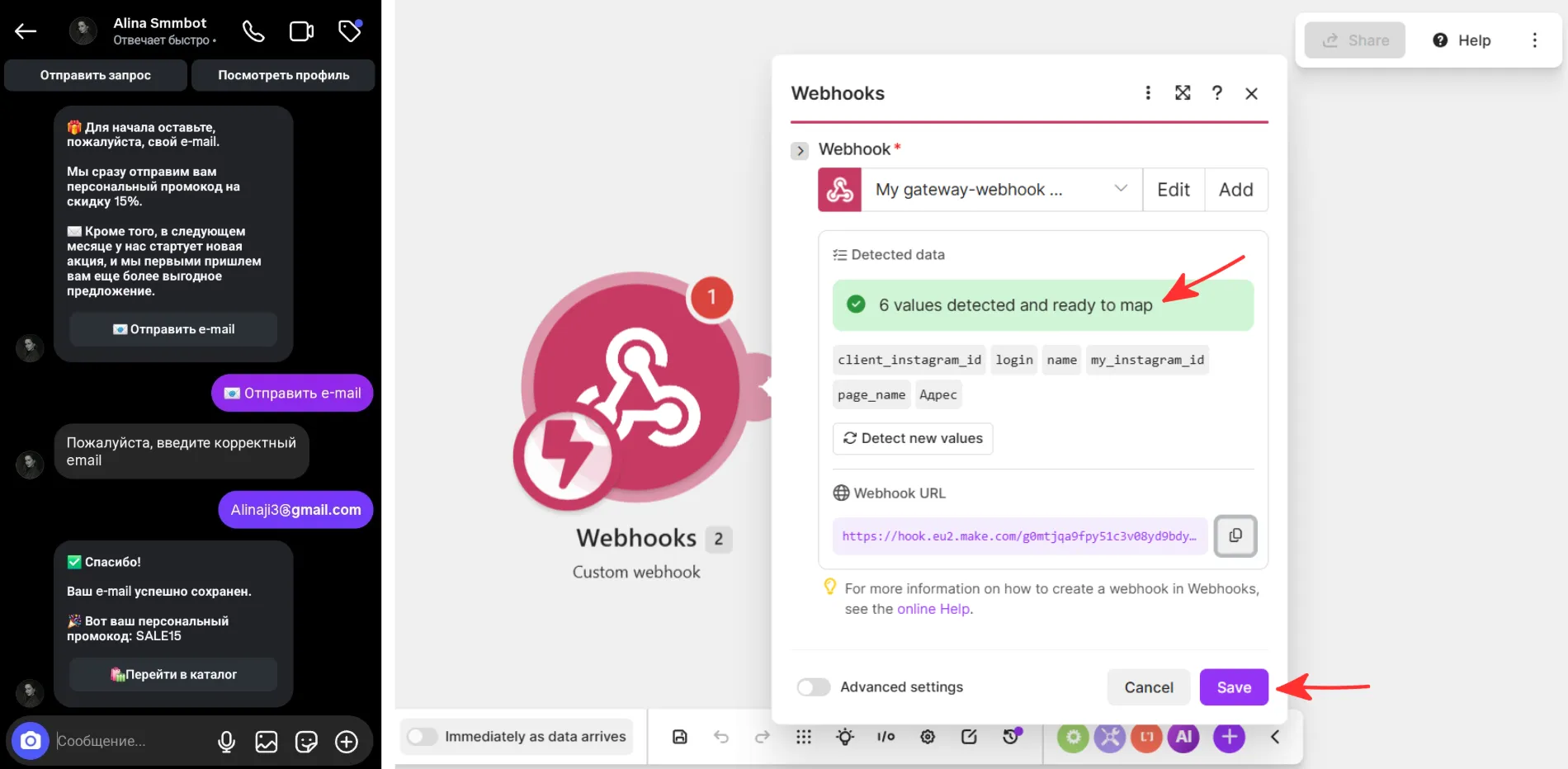Save the scenario with the disk icon

680,737
